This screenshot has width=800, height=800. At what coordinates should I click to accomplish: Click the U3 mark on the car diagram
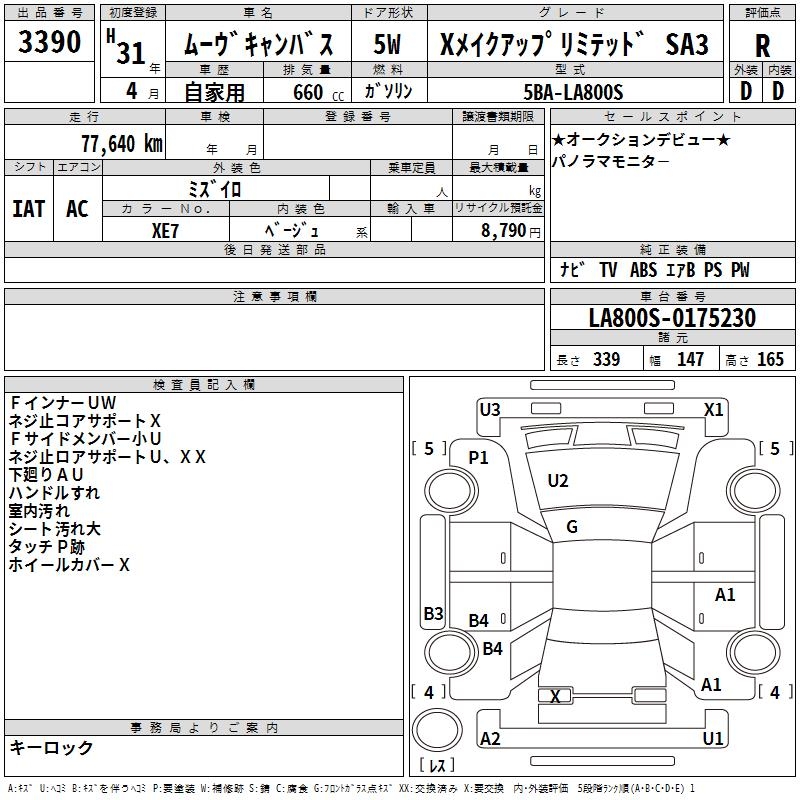tap(490, 409)
